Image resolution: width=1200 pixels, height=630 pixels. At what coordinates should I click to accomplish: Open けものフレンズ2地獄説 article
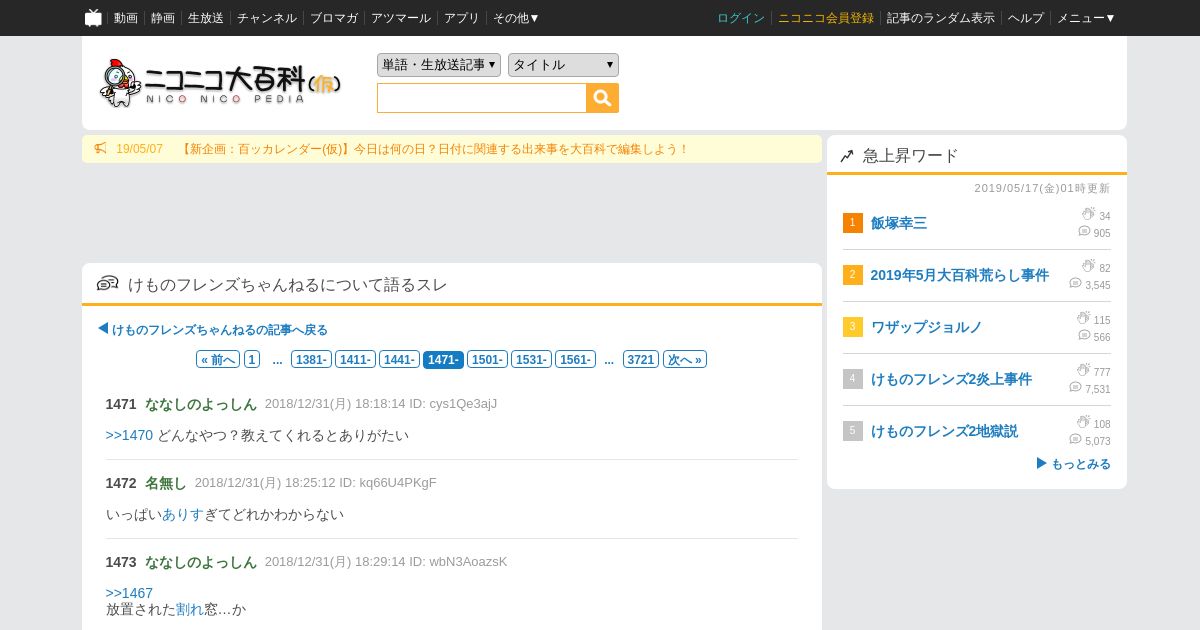coord(944,431)
